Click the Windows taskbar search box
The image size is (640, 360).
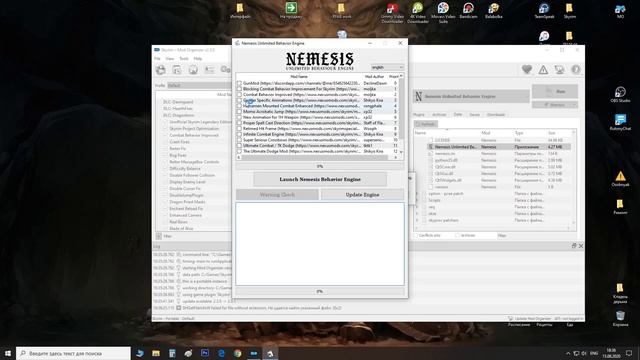tap(73, 353)
